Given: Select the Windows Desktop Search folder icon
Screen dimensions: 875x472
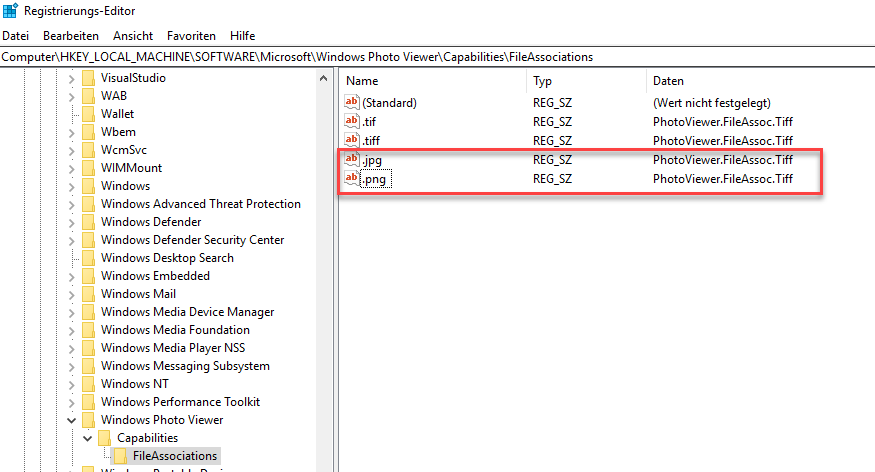Looking at the screenshot, I should coord(88,258).
